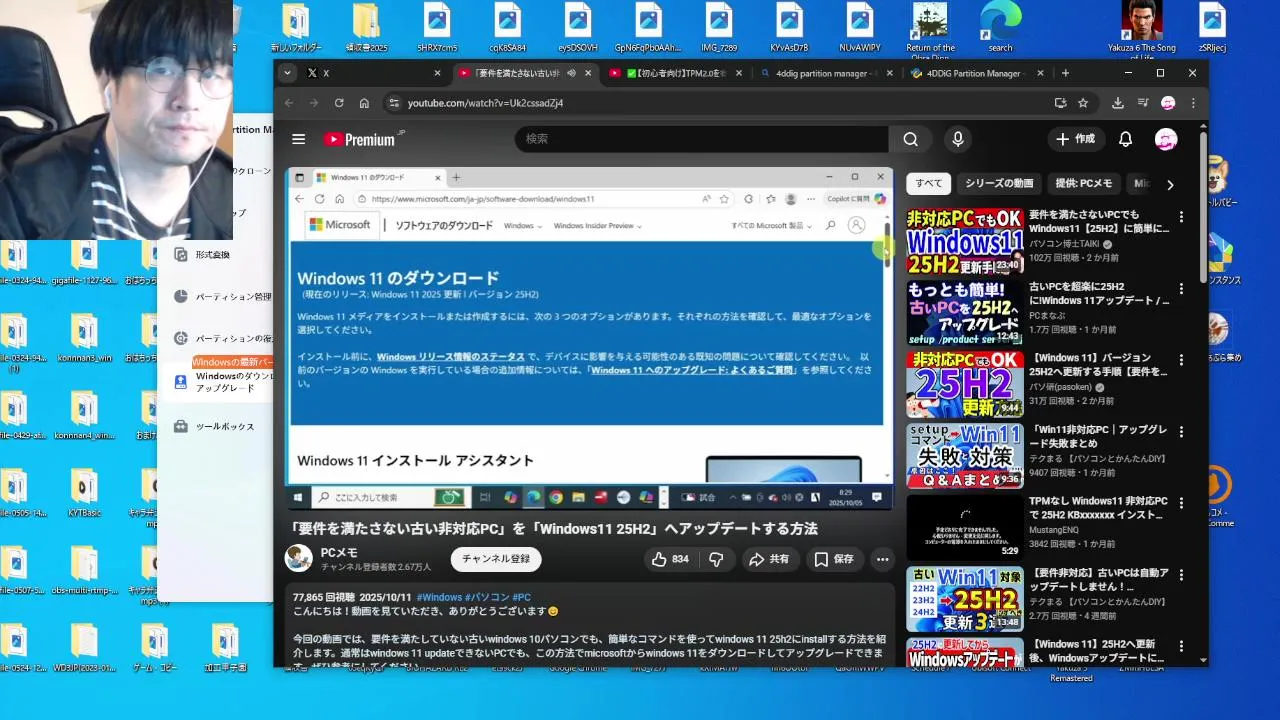
Task: Click the 作成 create button
Action: click(1076, 139)
